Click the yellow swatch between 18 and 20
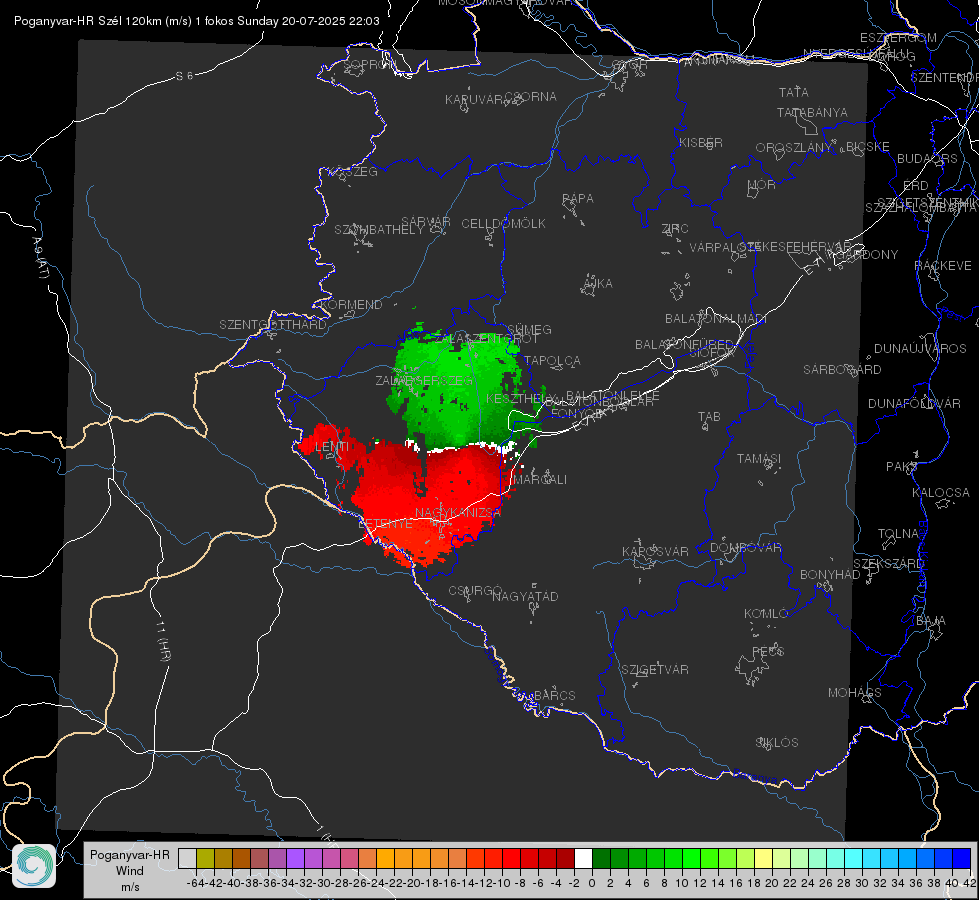 pos(763,859)
